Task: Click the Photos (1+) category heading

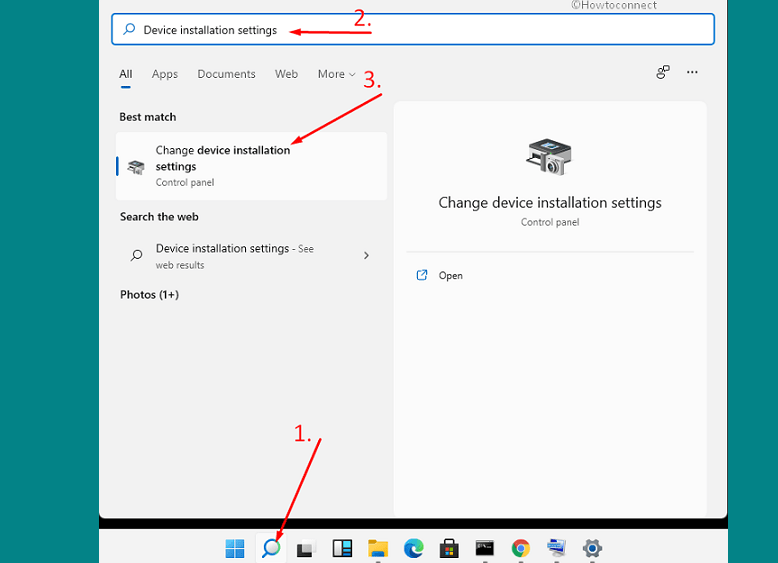Action: tap(149, 295)
